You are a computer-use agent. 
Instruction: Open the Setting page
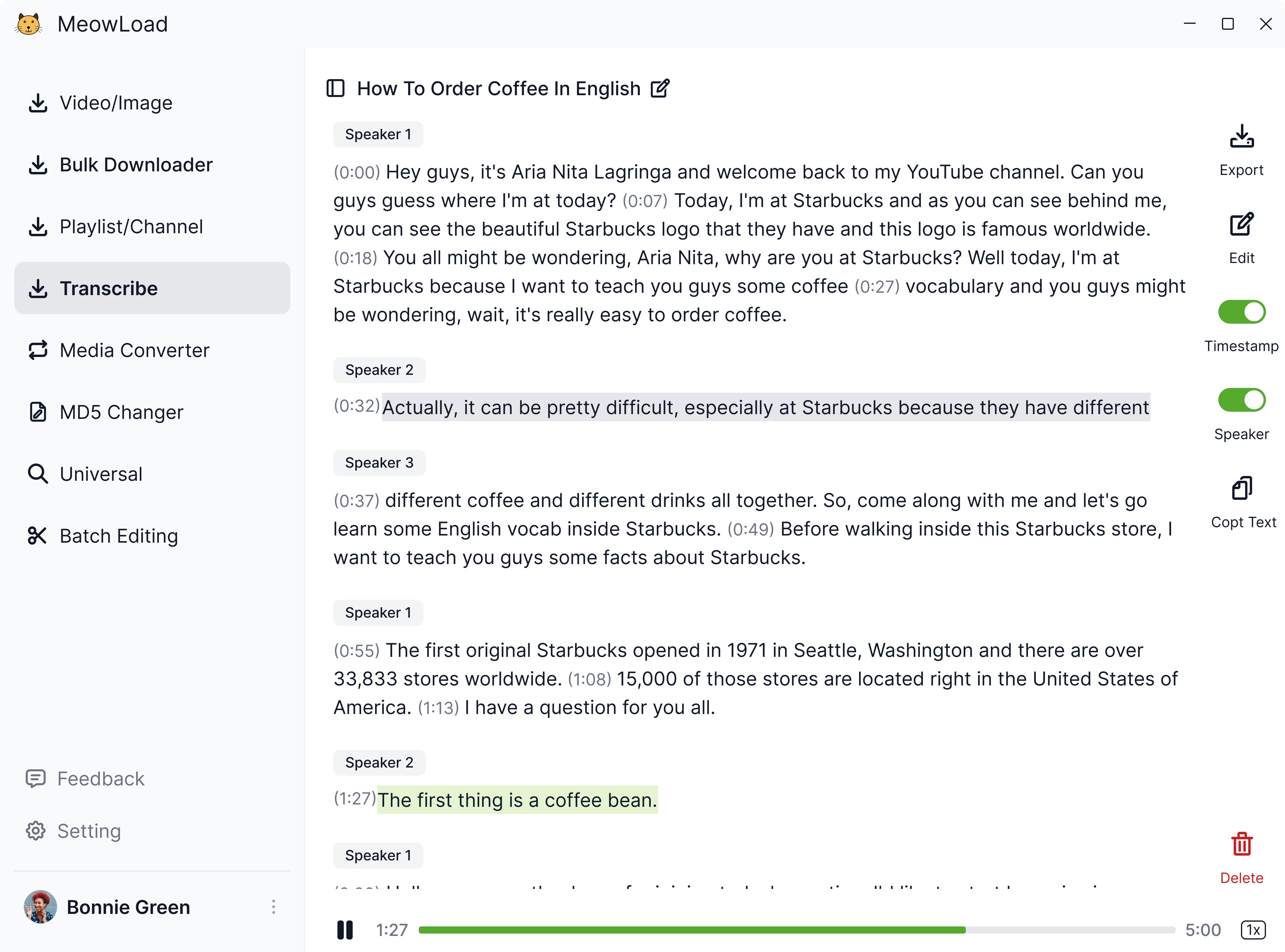[x=89, y=831]
